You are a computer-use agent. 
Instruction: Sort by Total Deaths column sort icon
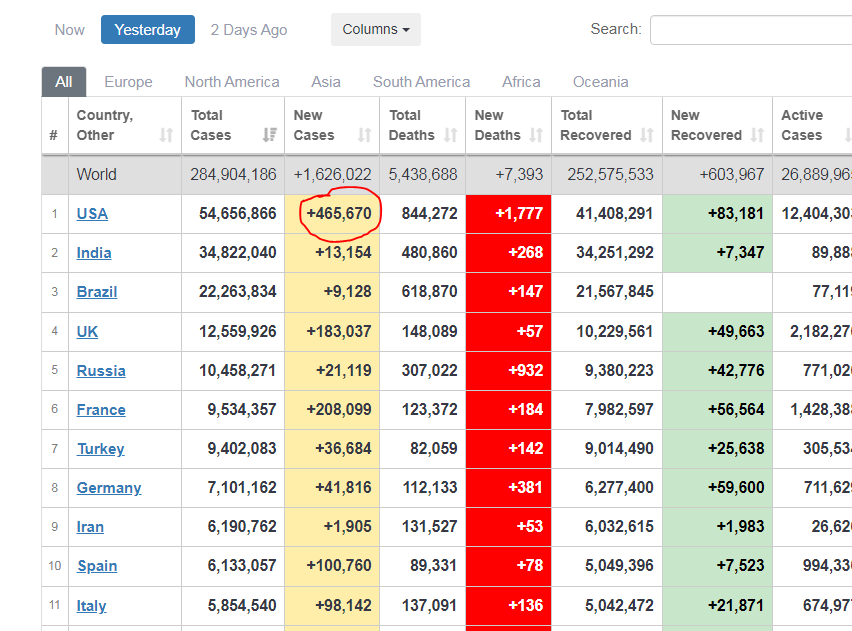(450, 135)
